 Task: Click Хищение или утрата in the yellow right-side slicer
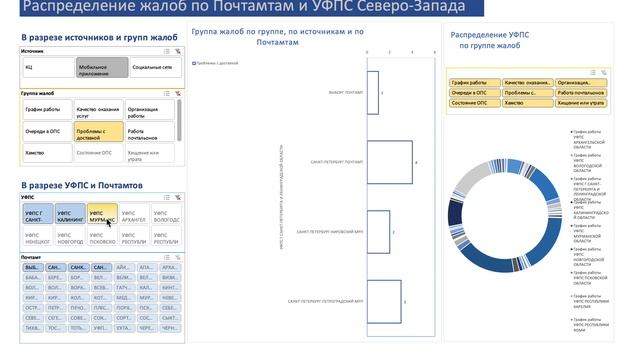pyautogui.click(x=581, y=103)
